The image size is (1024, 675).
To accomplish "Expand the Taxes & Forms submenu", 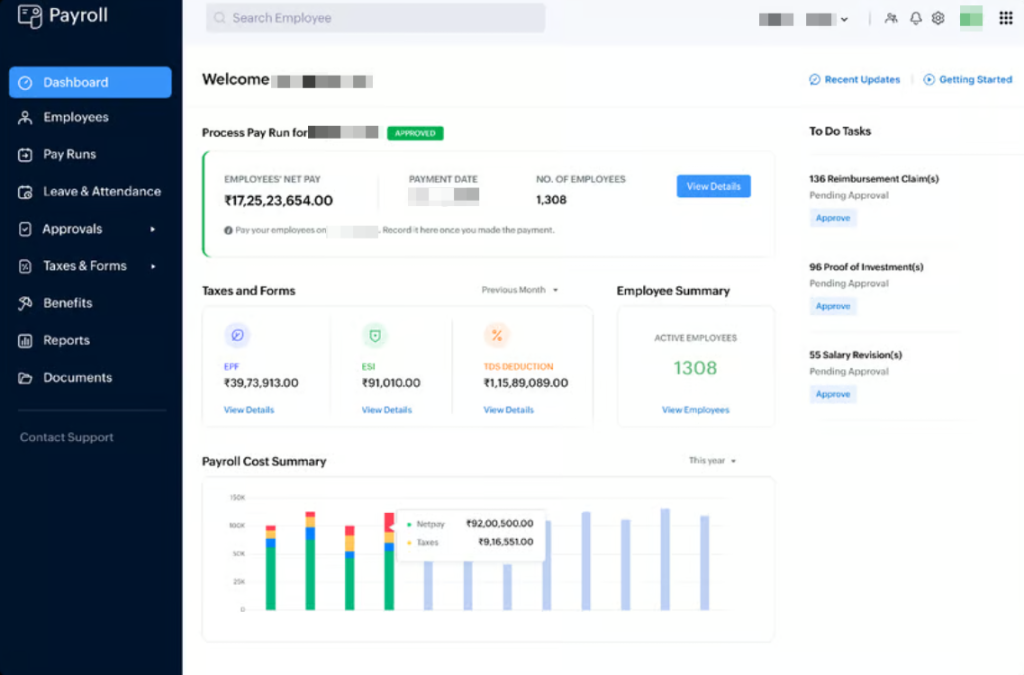I will point(153,266).
